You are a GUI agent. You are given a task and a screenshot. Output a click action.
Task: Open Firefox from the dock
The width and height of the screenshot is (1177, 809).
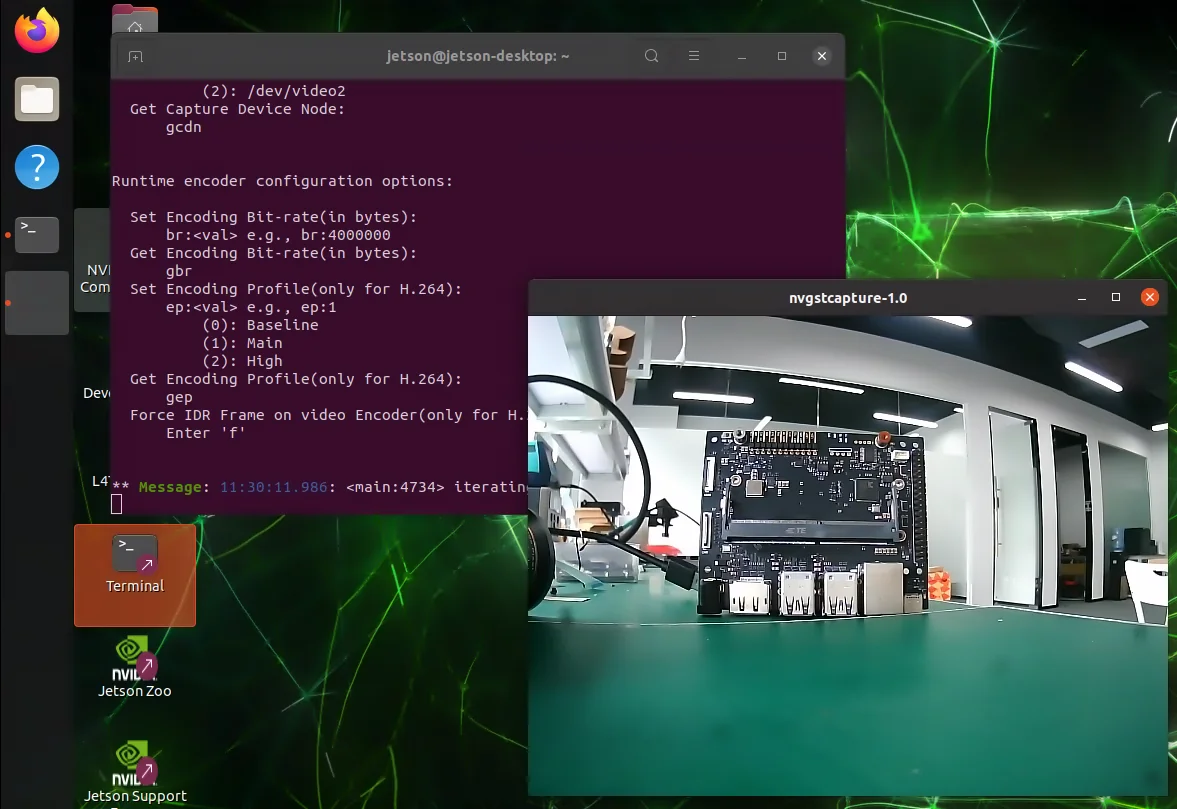click(x=37, y=31)
